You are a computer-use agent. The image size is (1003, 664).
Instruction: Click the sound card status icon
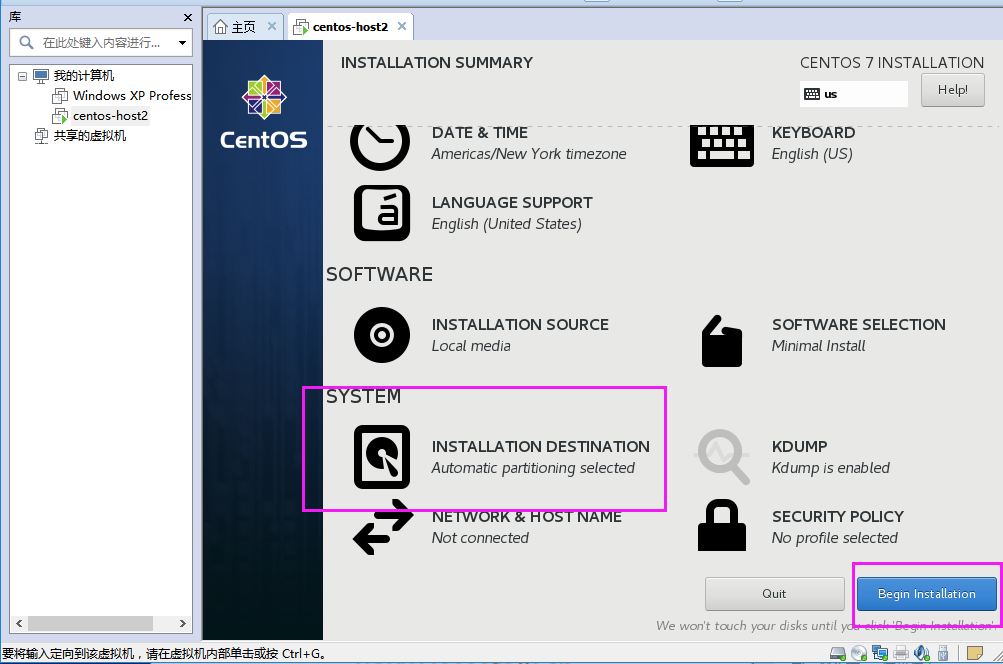pyautogui.click(x=922, y=653)
